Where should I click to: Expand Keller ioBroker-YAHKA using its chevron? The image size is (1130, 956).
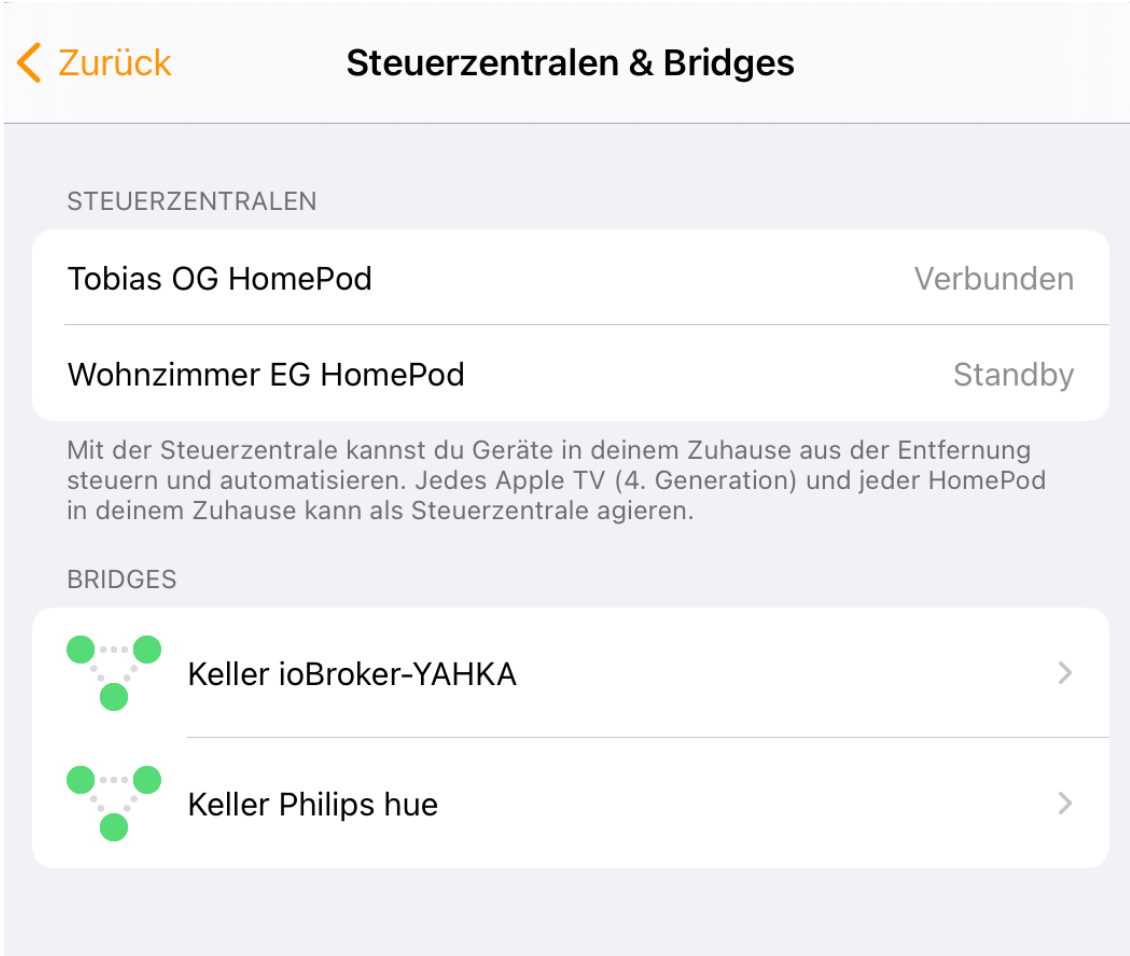[x=1065, y=674]
